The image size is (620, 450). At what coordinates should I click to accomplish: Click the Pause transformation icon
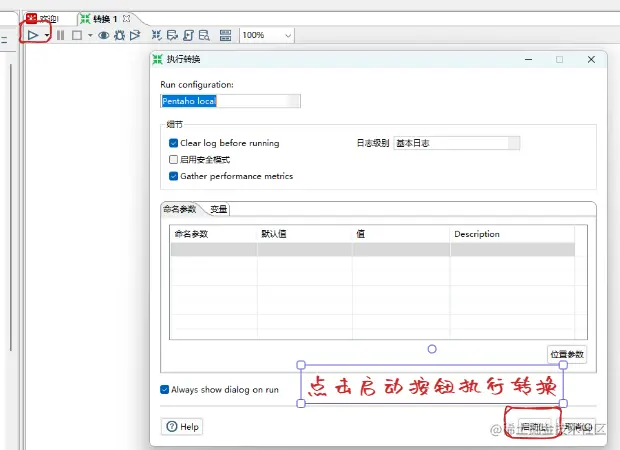click(x=60, y=35)
